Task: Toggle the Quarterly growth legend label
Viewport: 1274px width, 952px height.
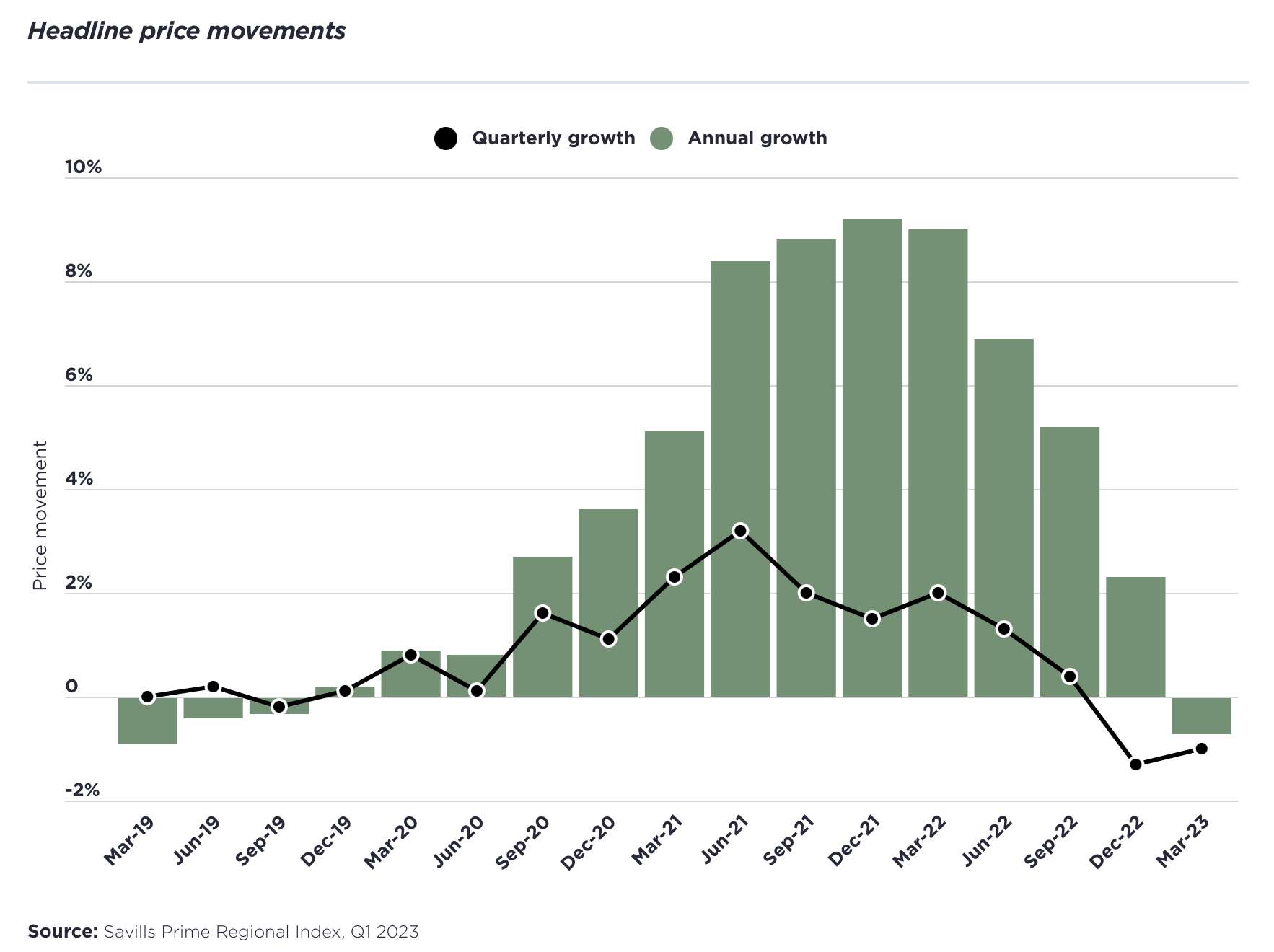Action: point(553,138)
